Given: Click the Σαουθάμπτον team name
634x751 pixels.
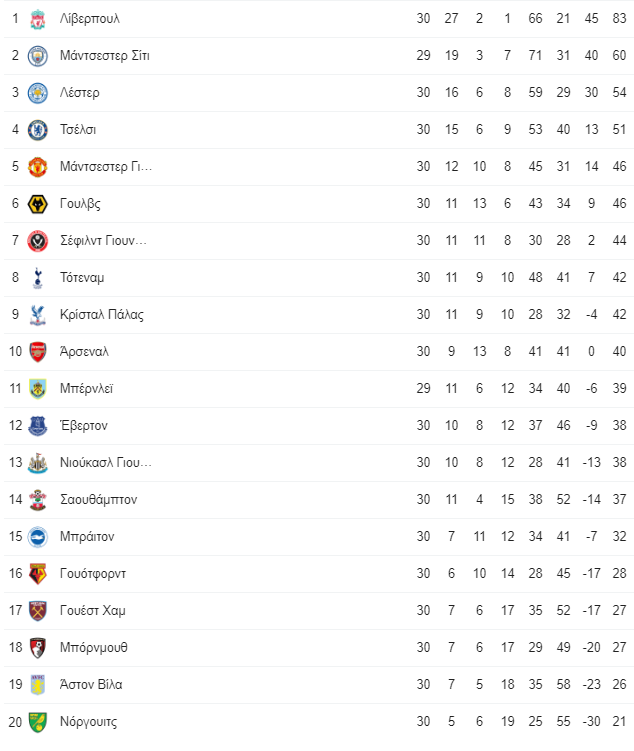Looking at the screenshot, I should click(x=98, y=500).
